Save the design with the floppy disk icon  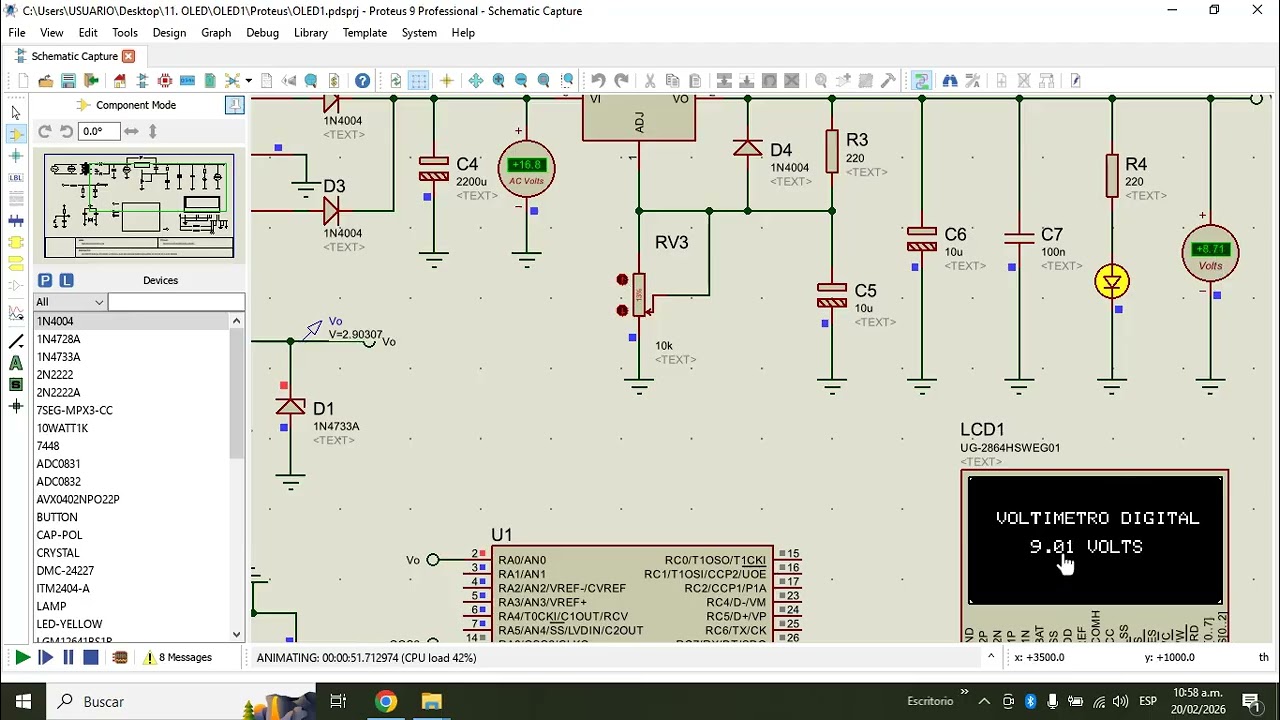[x=68, y=81]
